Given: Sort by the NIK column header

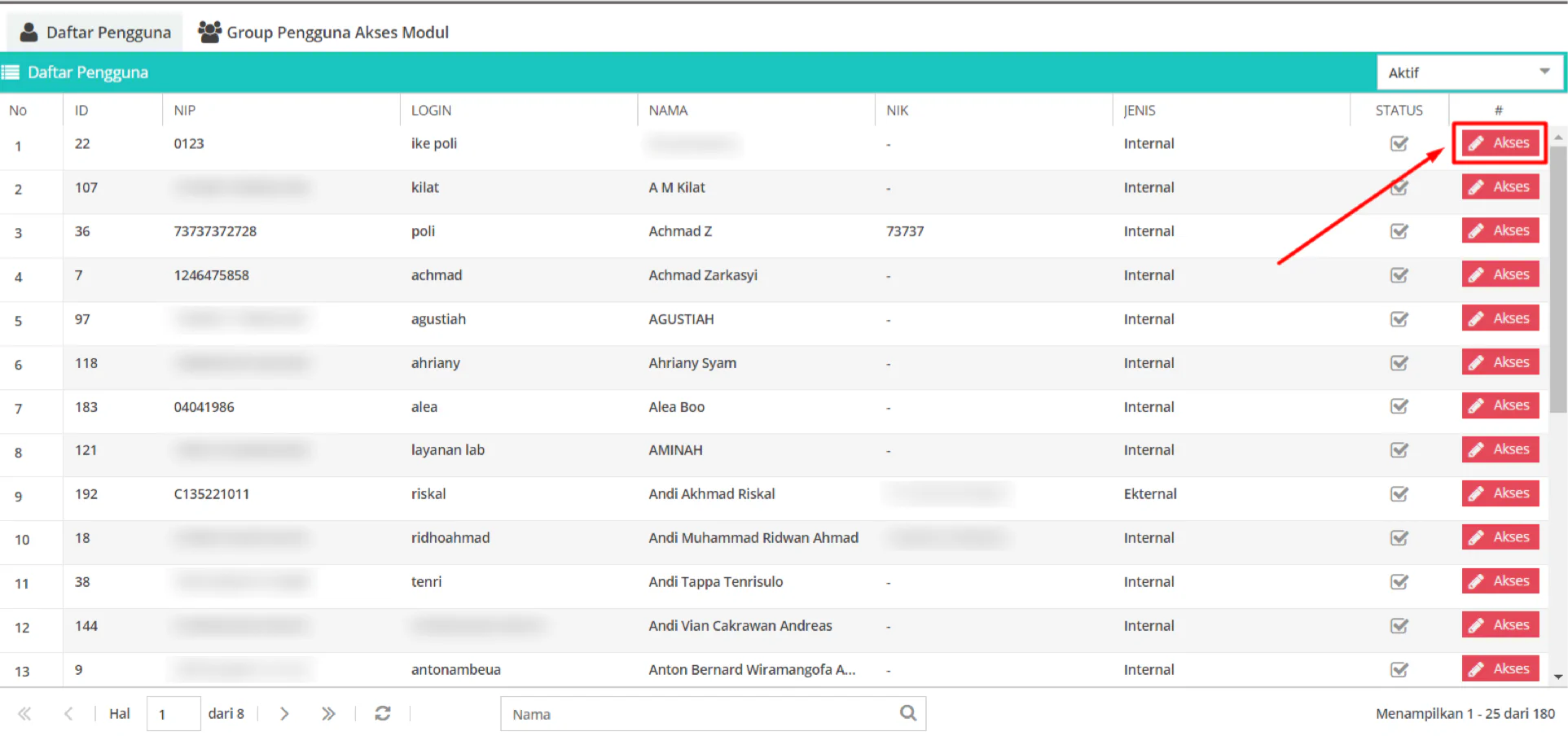Looking at the screenshot, I should pyautogui.click(x=897, y=110).
